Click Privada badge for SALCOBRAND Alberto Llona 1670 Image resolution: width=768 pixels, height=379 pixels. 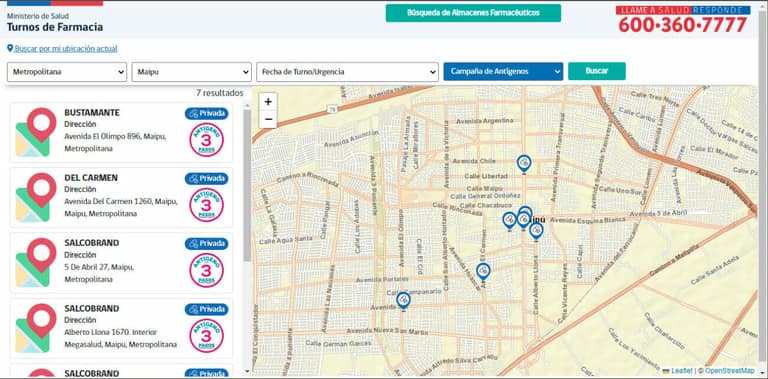[206, 309]
